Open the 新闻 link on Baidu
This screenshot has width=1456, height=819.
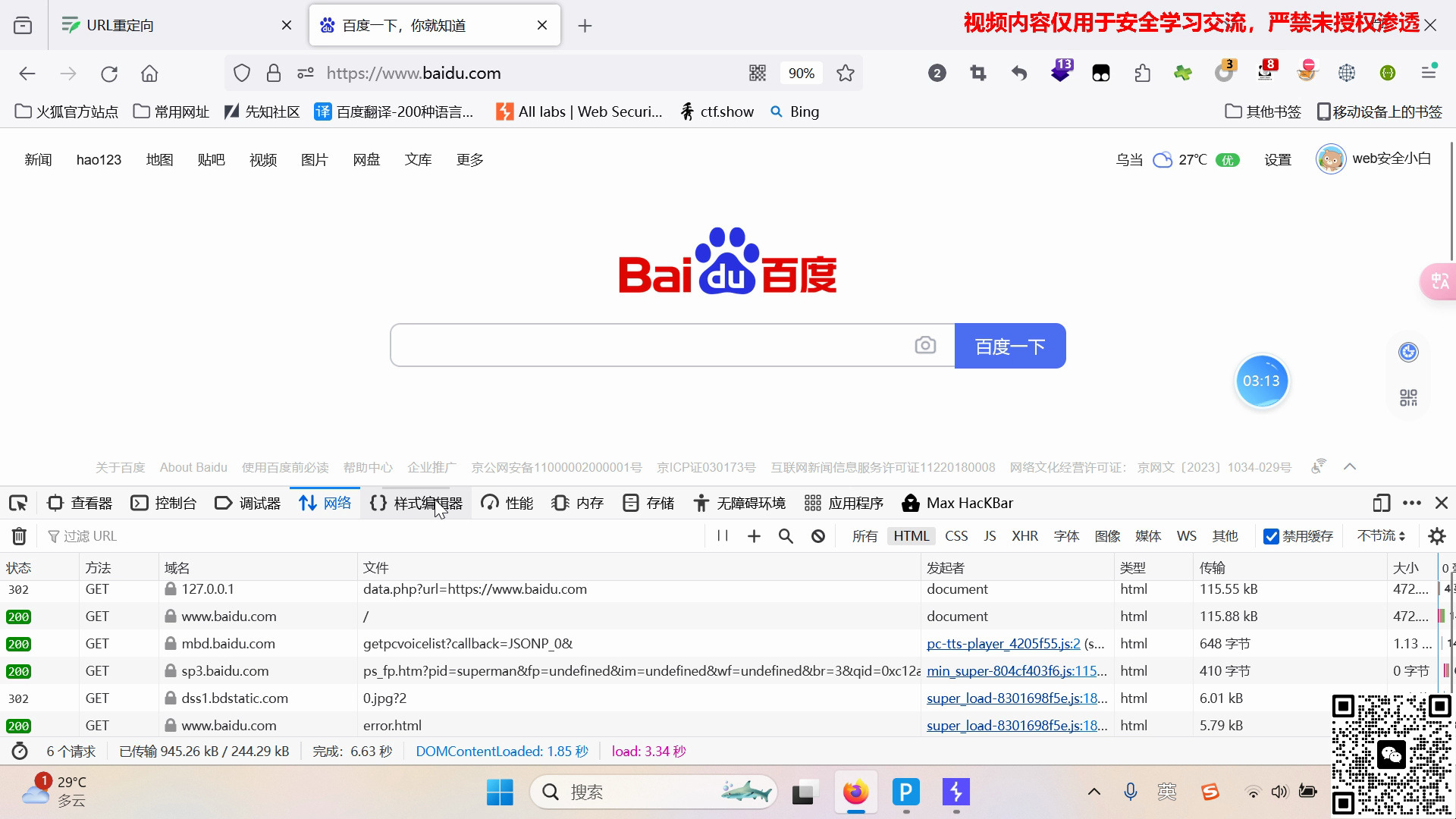tap(38, 160)
